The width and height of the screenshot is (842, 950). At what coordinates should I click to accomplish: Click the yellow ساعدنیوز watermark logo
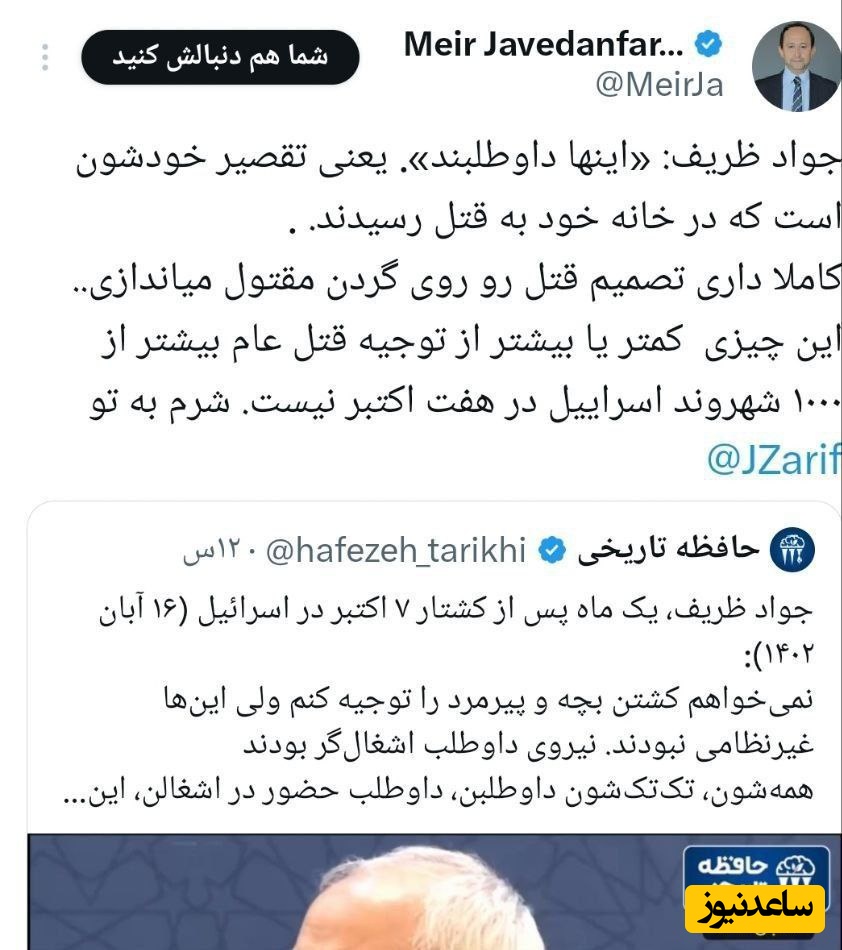point(755,909)
